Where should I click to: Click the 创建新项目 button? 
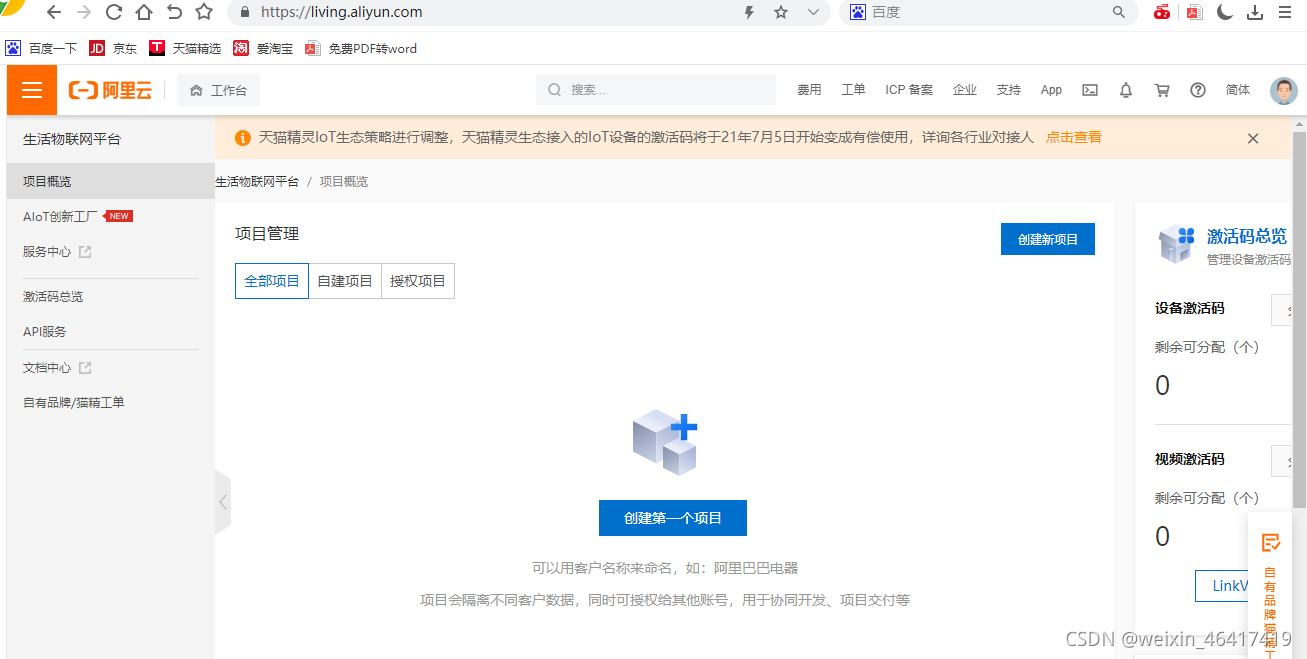pos(1048,239)
